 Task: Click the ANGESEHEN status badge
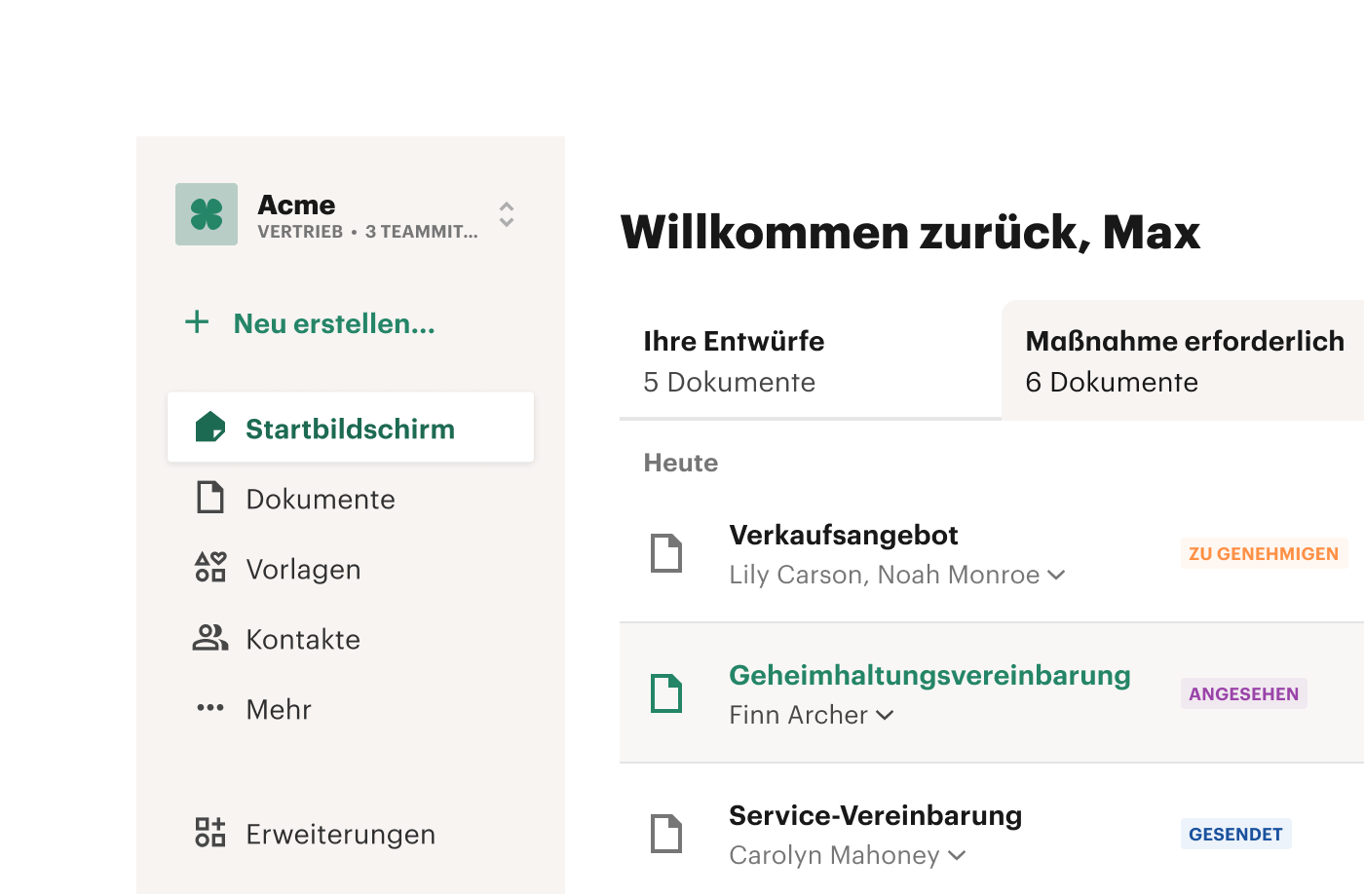tap(1244, 693)
